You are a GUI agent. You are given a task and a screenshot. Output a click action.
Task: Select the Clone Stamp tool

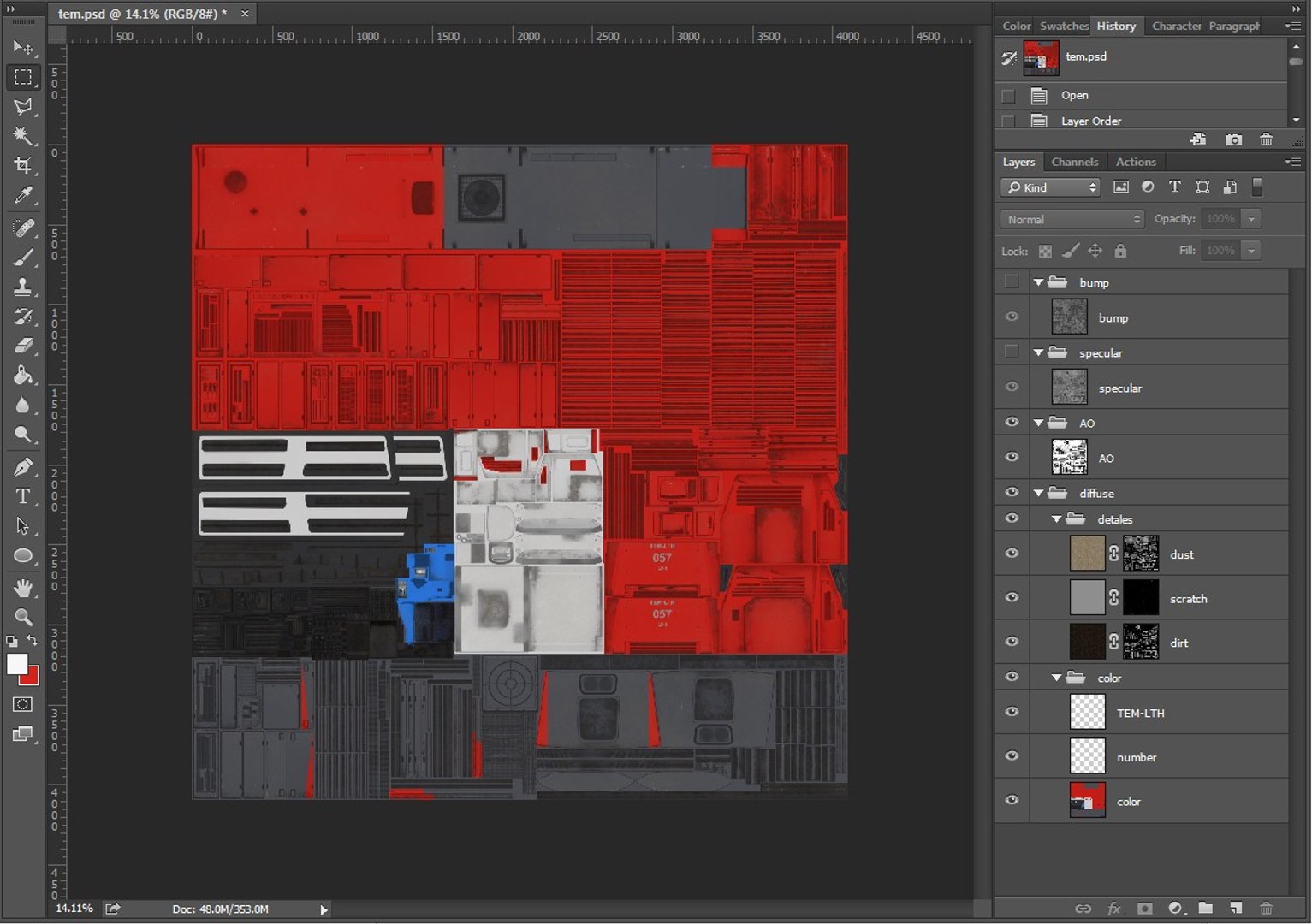(23, 287)
